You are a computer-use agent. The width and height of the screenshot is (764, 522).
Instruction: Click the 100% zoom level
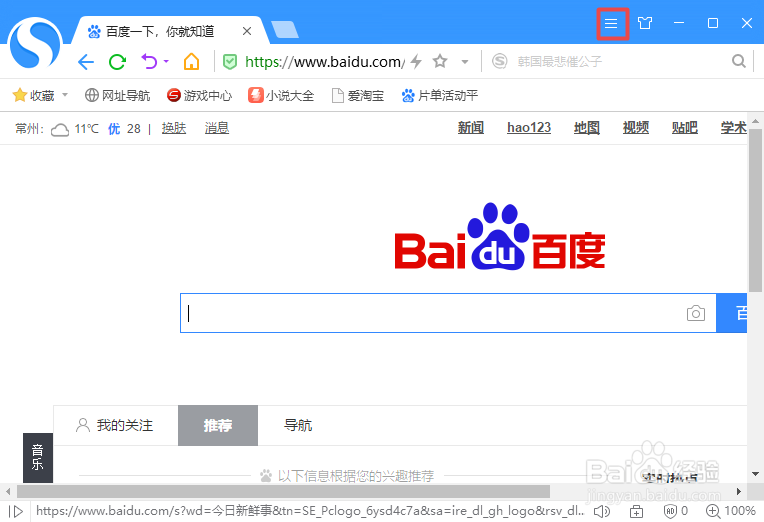coord(740,511)
